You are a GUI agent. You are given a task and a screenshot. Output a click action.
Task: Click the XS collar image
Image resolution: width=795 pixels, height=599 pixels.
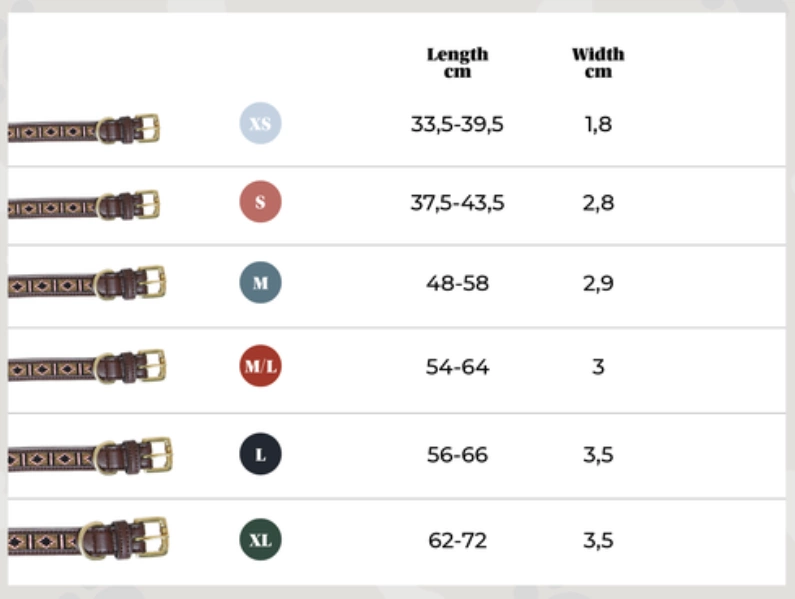[84, 129]
